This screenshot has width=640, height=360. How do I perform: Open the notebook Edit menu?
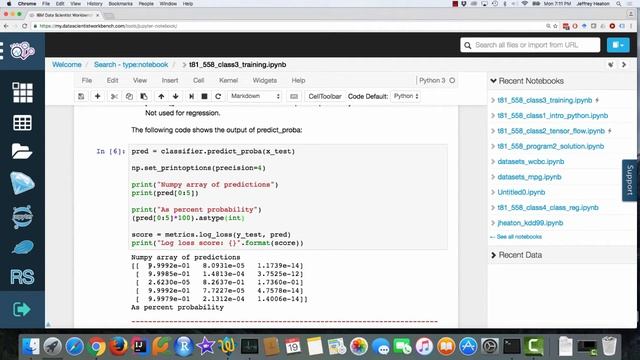112,80
